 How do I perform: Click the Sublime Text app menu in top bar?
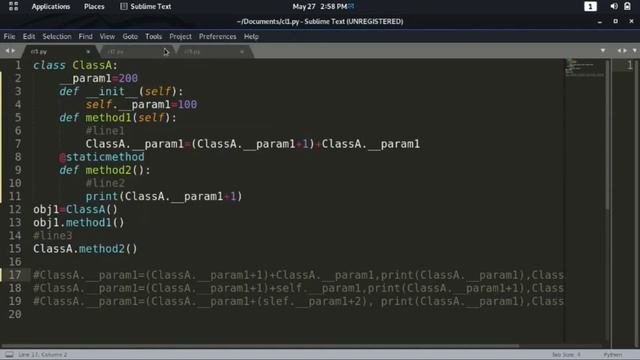(x=146, y=7)
